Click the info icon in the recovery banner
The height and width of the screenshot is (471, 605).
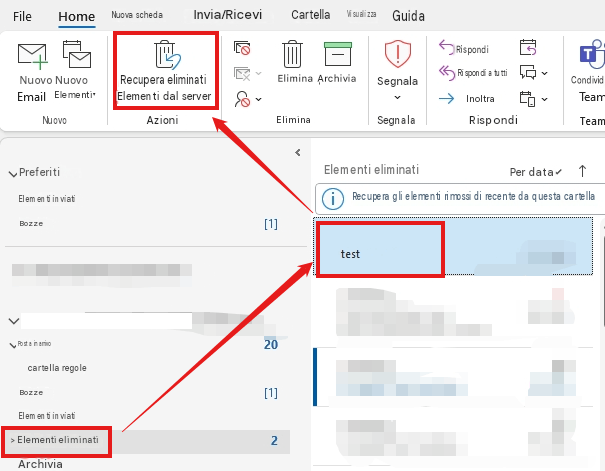[x=332, y=199]
